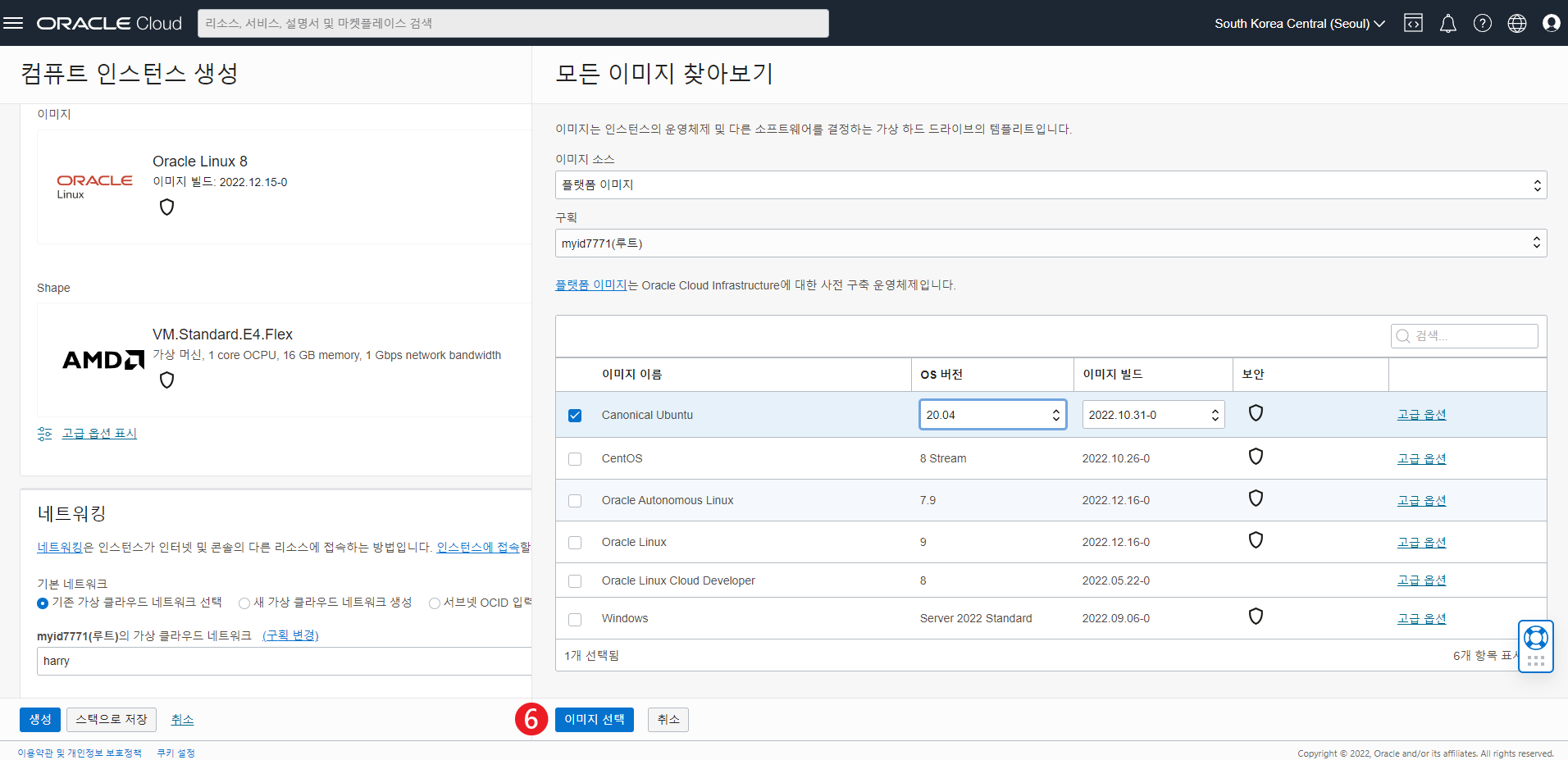Viewport: 1568px width, 760px height.
Task: Click the security shield in Oracle Autonomous Linux row
Action: tap(1256, 498)
